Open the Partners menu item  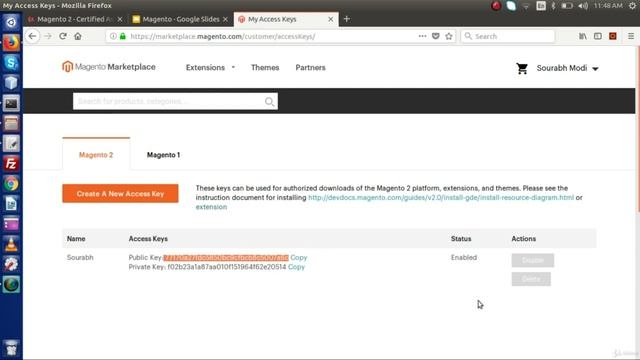click(310, 68)
